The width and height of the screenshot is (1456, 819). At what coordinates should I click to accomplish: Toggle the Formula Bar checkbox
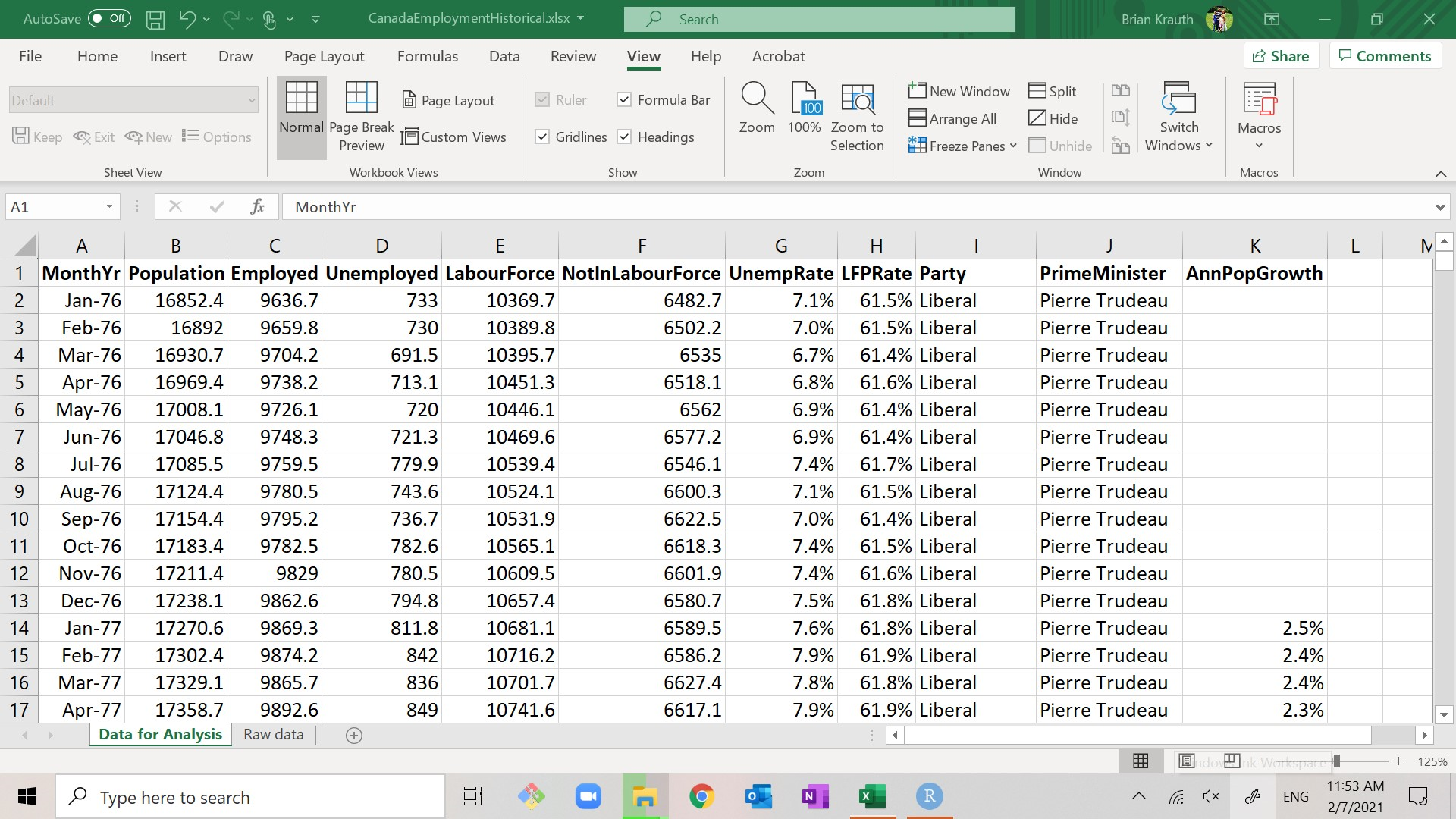click(x=625, y=99)
